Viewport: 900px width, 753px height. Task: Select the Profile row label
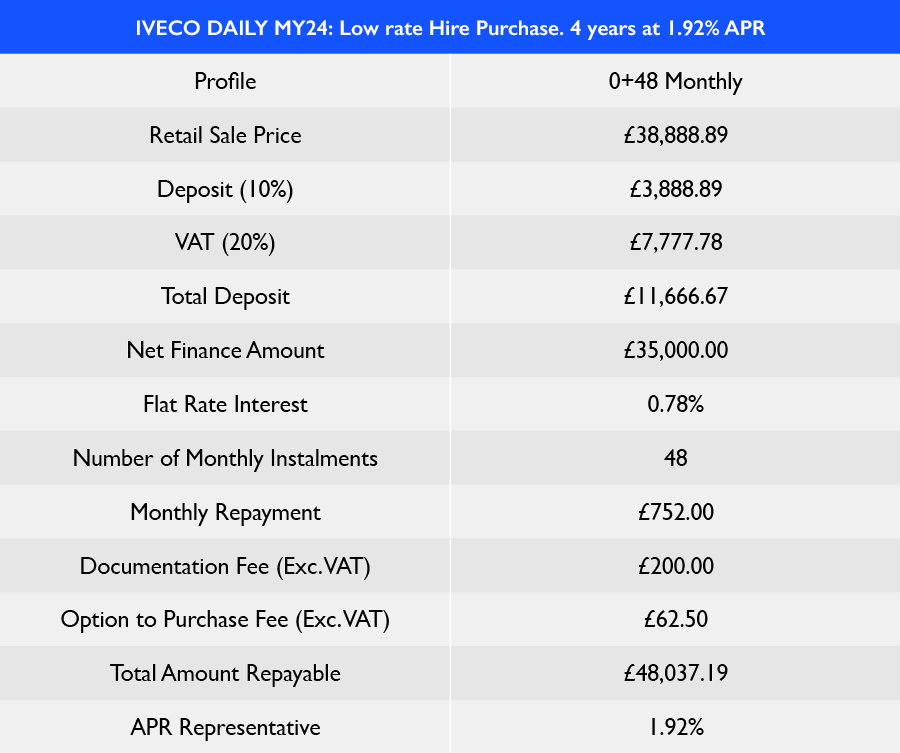[x=225, y=81]
